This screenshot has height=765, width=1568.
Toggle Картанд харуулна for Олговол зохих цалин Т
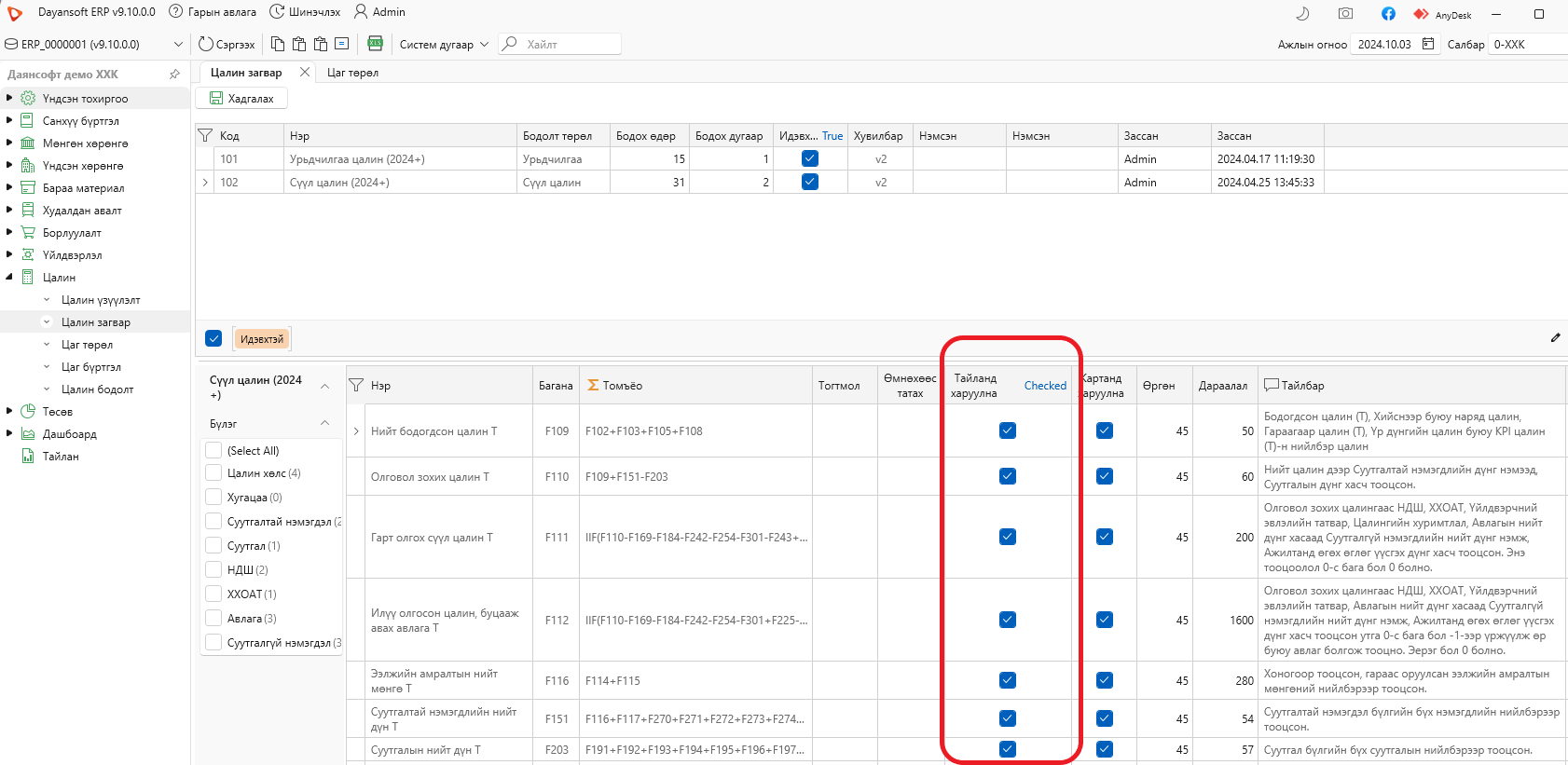(x=1105, y=476)
